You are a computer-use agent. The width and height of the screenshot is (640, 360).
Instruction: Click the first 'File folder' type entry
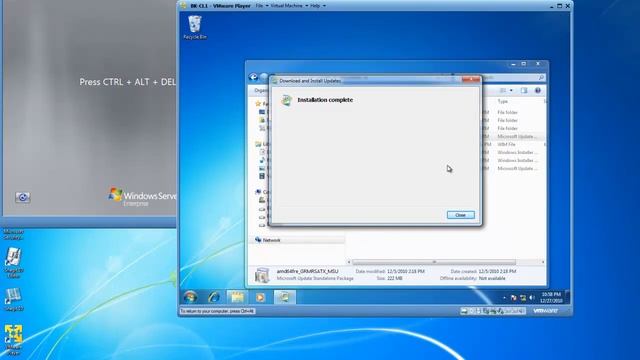507,112
